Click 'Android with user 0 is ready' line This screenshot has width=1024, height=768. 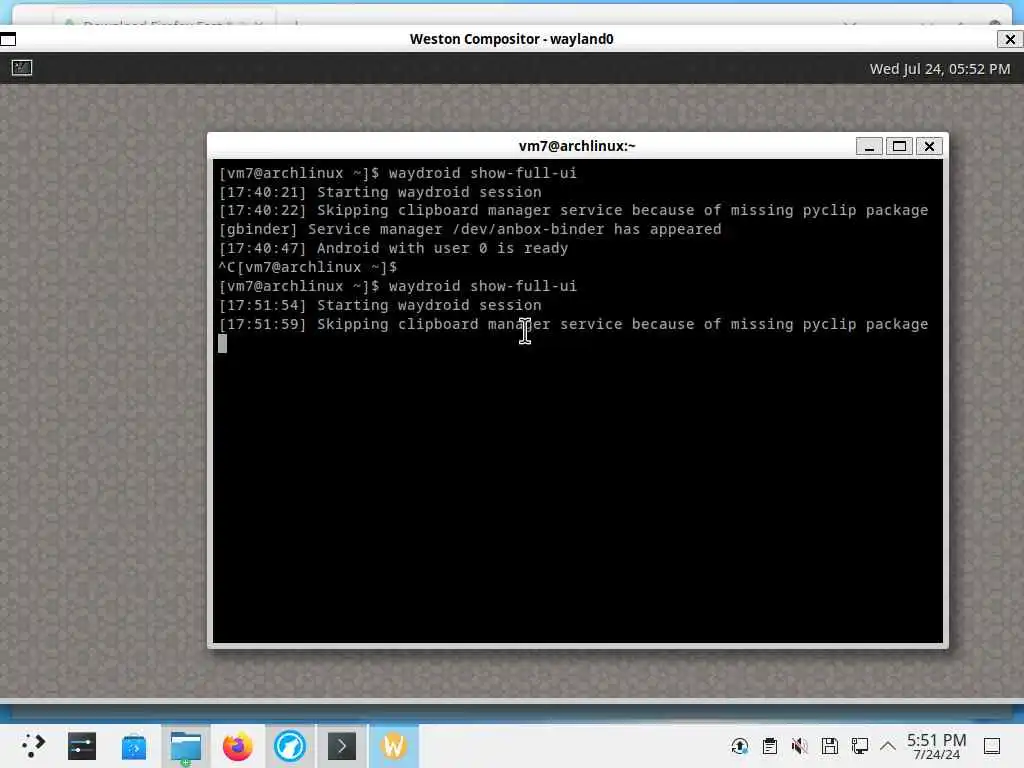point(393,248)
